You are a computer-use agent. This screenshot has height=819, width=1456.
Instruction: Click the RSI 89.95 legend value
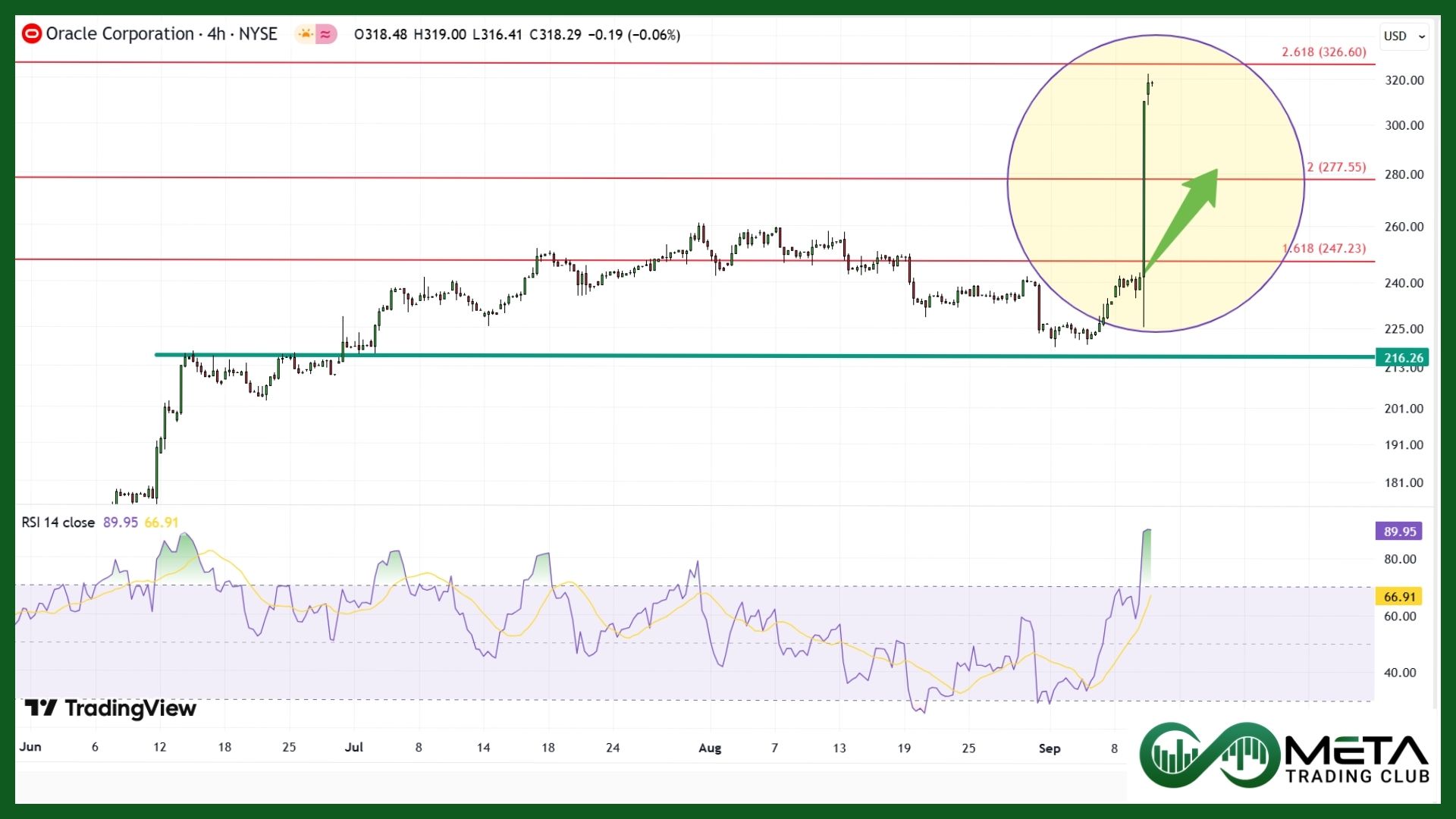pyautogui.click(x=121, y=522)
